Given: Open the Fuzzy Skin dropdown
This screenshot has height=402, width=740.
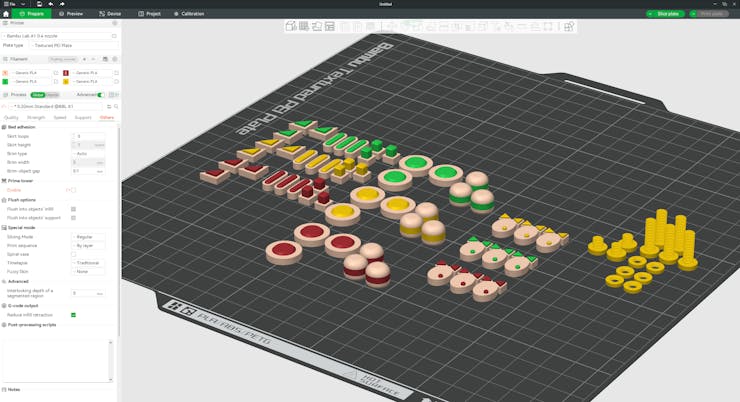Looking at the screenshot, I should coord(88,272).
